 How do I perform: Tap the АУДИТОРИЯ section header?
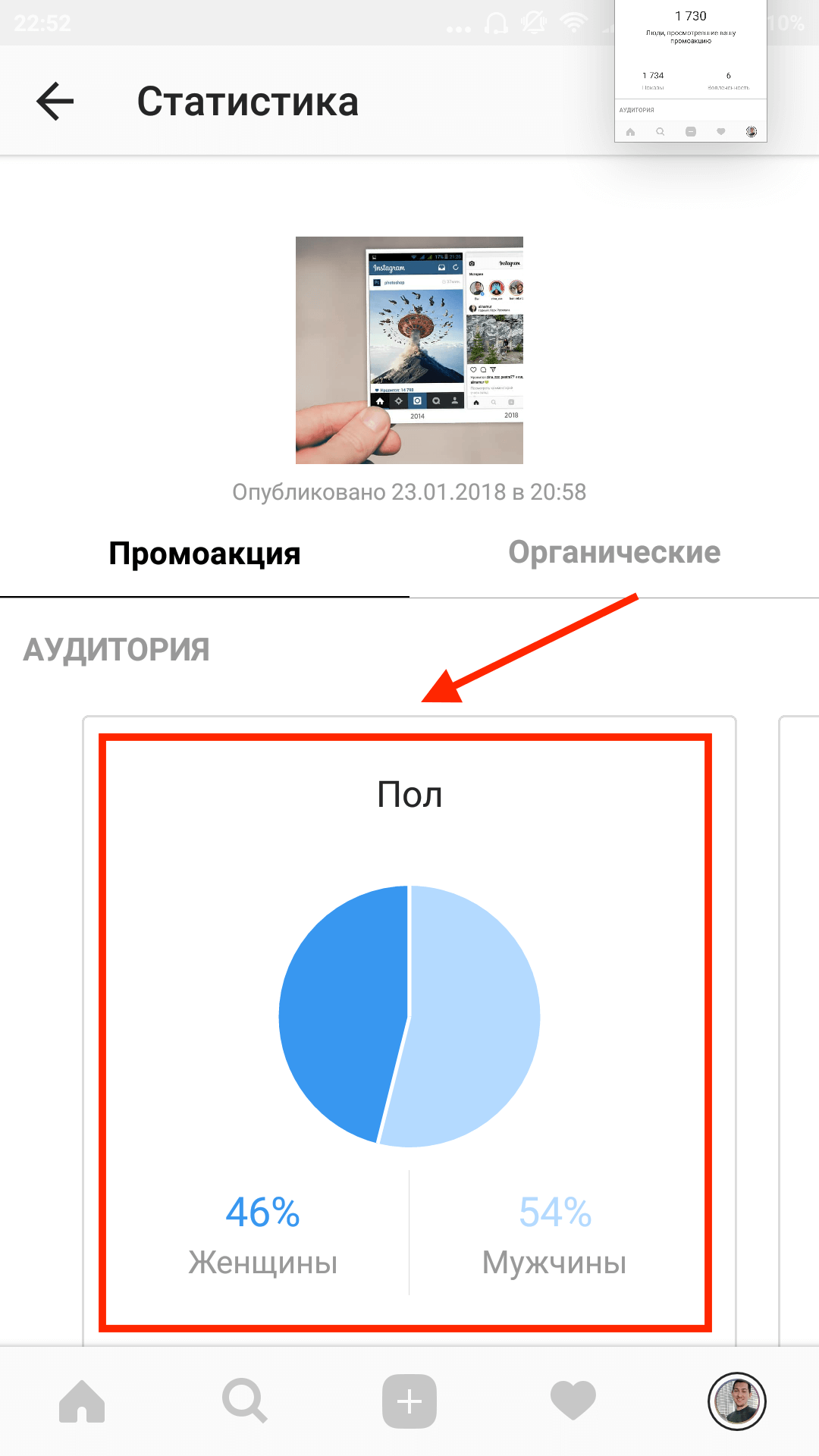[x=116, y=650]
